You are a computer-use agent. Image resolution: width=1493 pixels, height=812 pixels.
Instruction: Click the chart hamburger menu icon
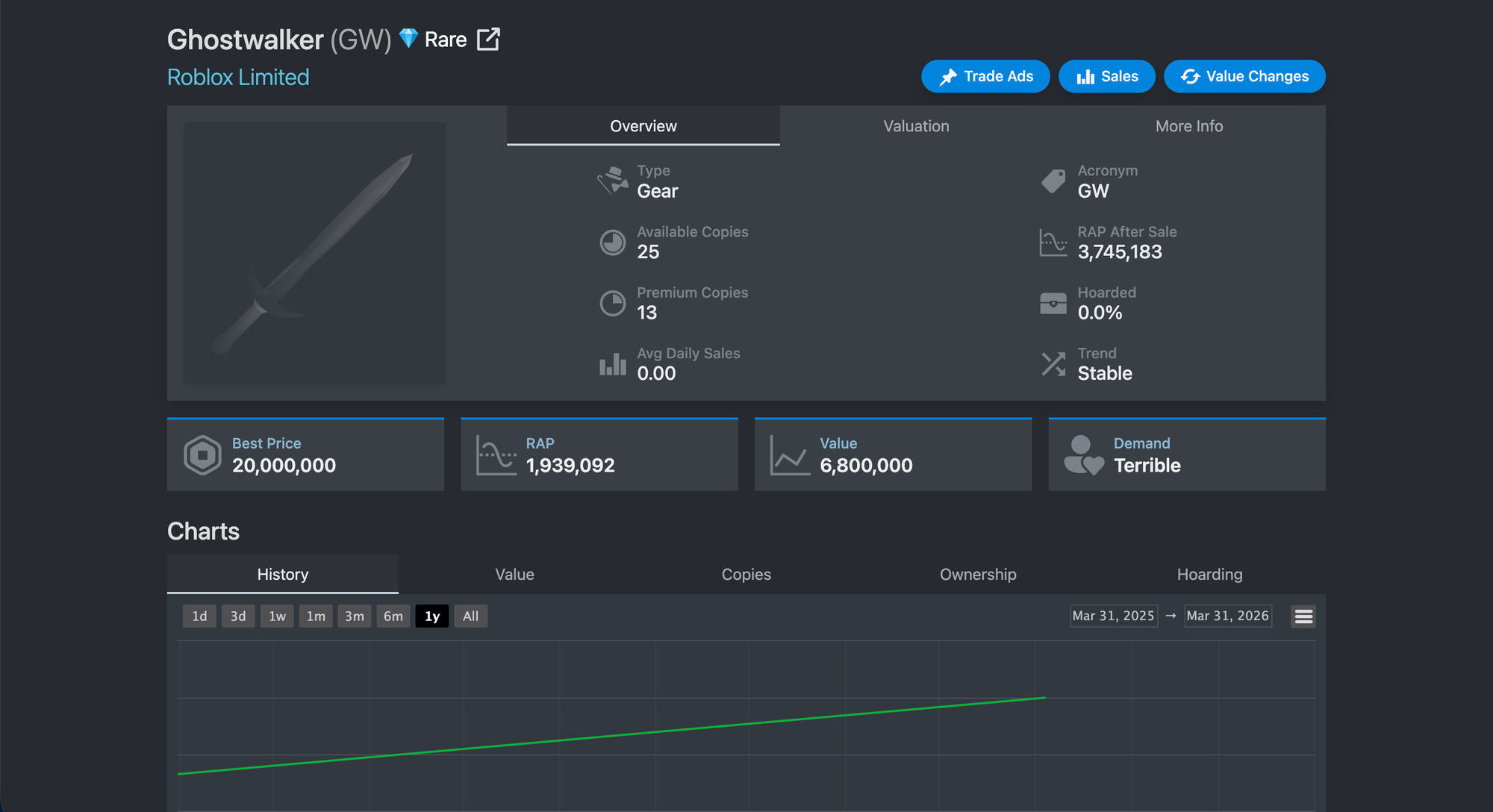click(1303, 616)
